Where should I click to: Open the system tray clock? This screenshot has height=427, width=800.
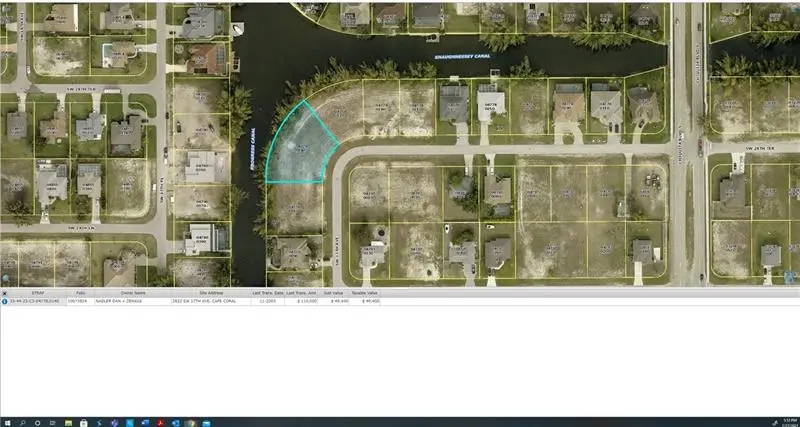pyautogui.click(x=790, y=422)
